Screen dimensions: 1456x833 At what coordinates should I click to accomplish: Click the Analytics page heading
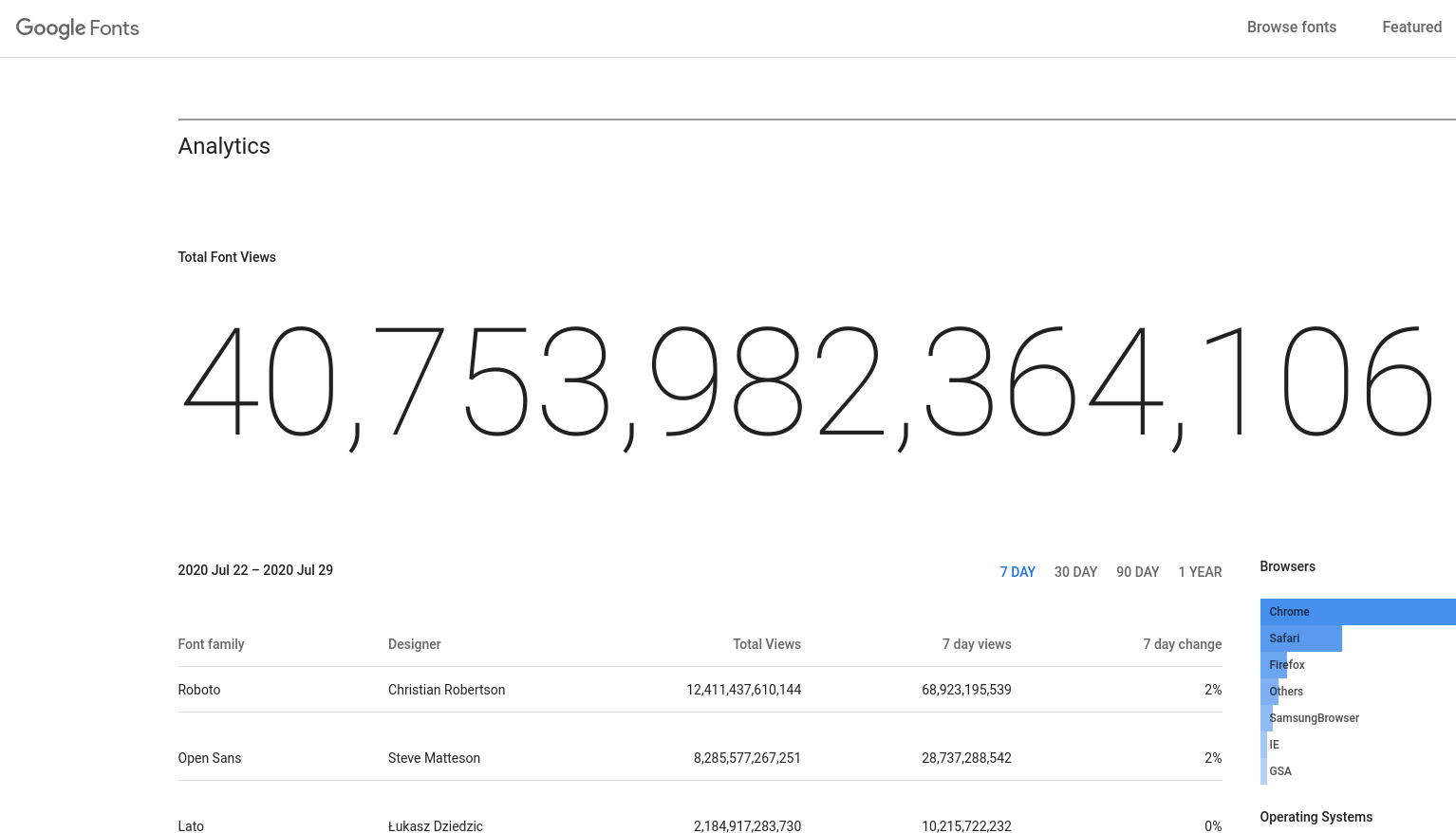pyautogui.click(x=224, y=146)
